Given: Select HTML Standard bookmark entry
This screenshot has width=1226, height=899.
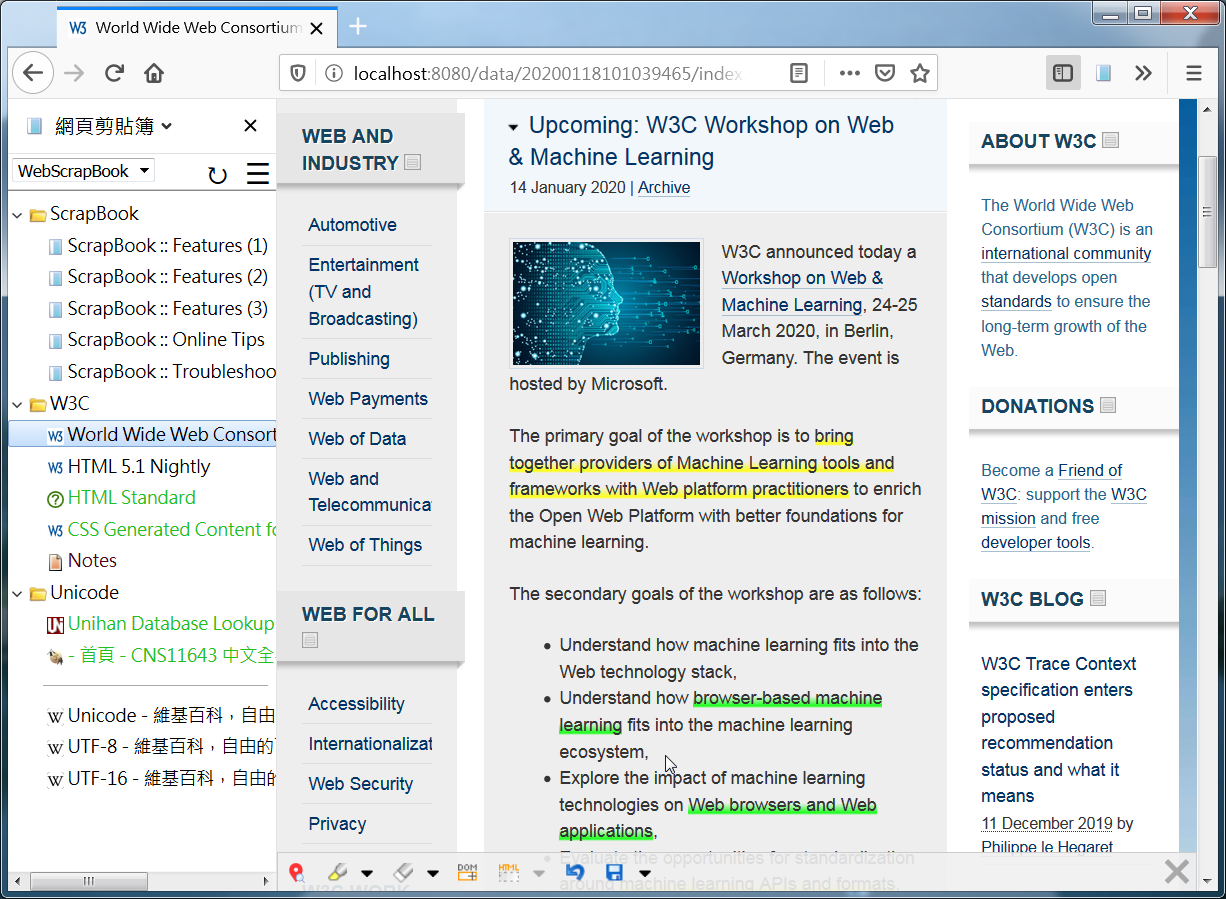Looking at the screenshot, I should click(131, 498).
